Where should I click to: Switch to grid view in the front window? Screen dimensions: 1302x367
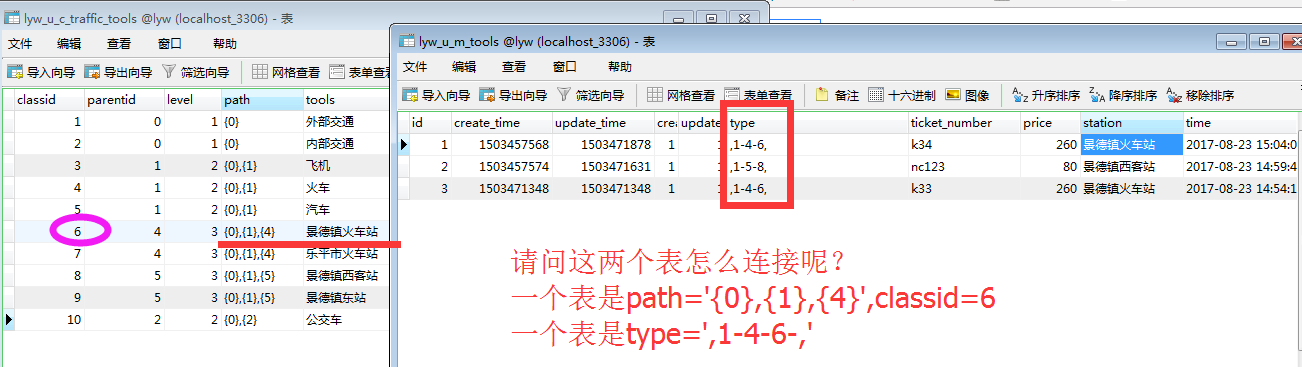[682, 96]
